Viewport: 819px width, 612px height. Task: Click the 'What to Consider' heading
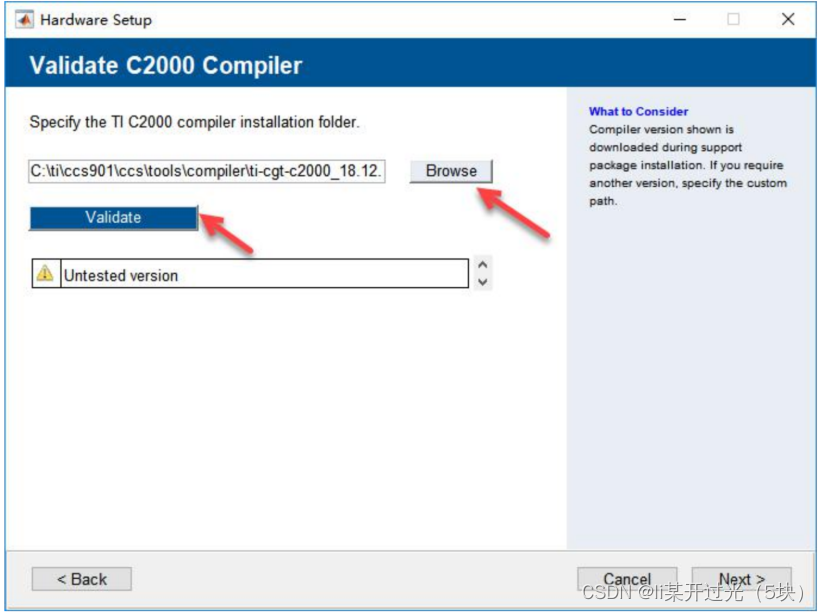pyautogui.click(x=638, y=111)
